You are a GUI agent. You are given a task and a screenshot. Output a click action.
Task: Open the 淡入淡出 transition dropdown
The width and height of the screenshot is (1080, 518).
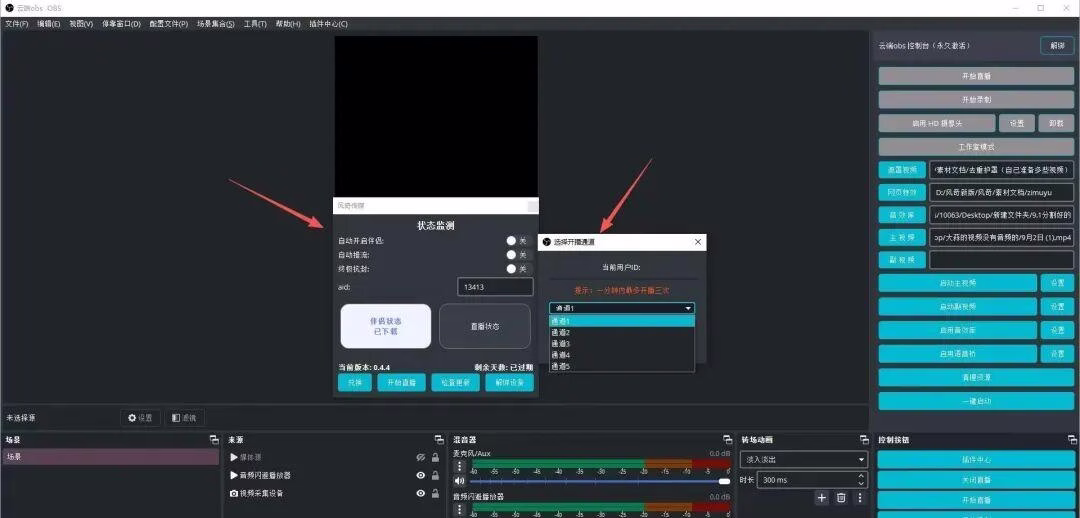[x=804, y=459]
